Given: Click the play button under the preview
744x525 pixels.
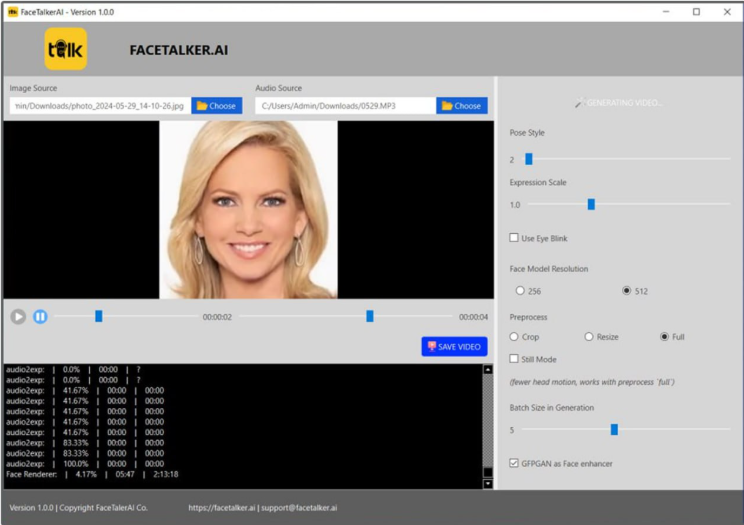Looking at the screenshot, I should [x=18, y=317].
